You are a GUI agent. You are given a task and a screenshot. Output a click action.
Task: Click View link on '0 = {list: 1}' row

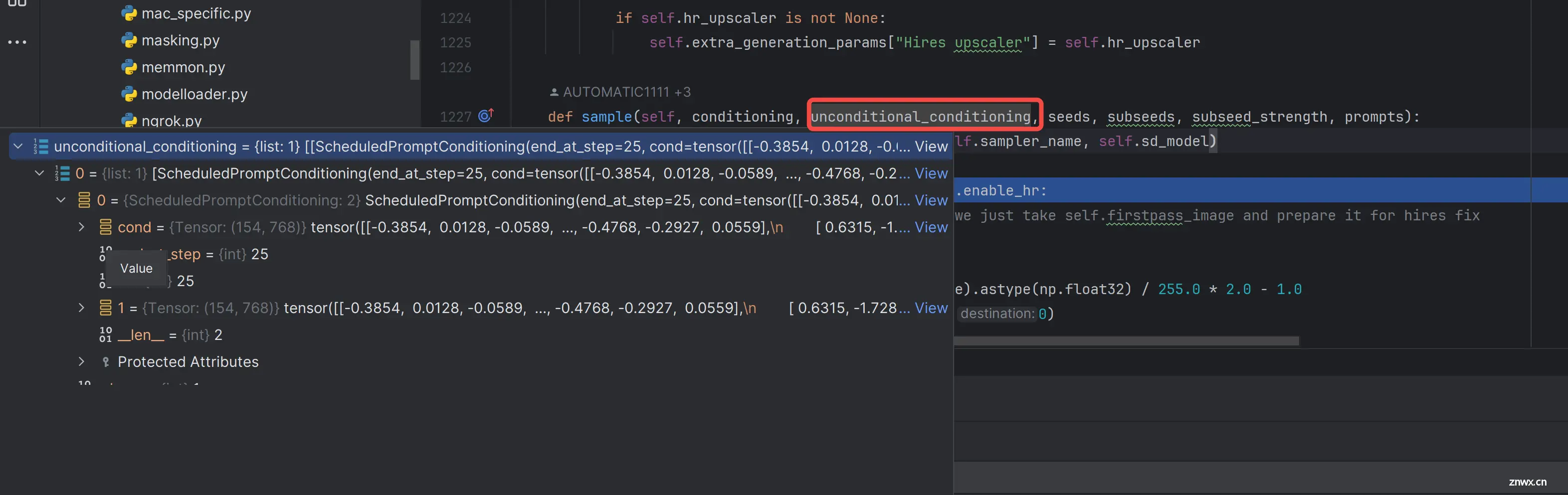point(931,173)
